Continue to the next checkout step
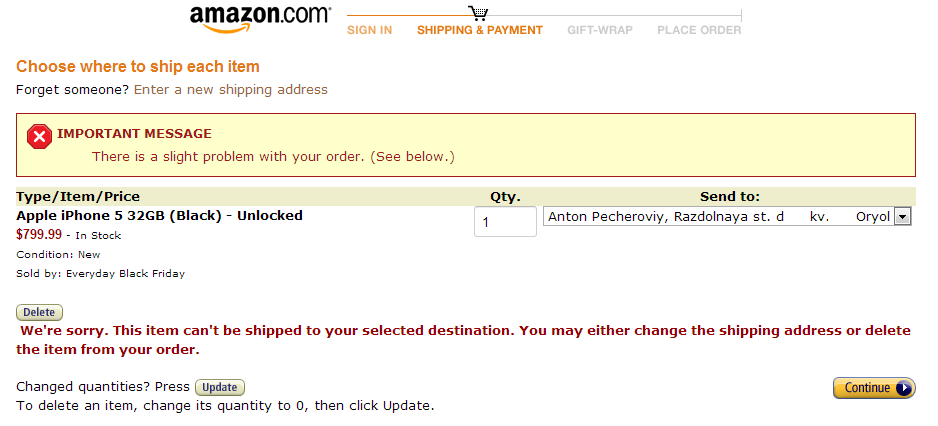 click(874, 388)
